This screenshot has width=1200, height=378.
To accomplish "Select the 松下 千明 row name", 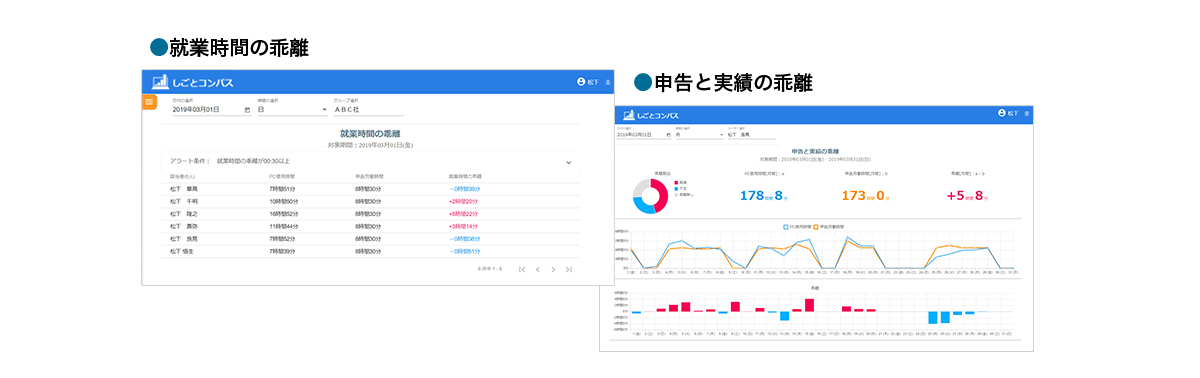I will click(184, 201).
